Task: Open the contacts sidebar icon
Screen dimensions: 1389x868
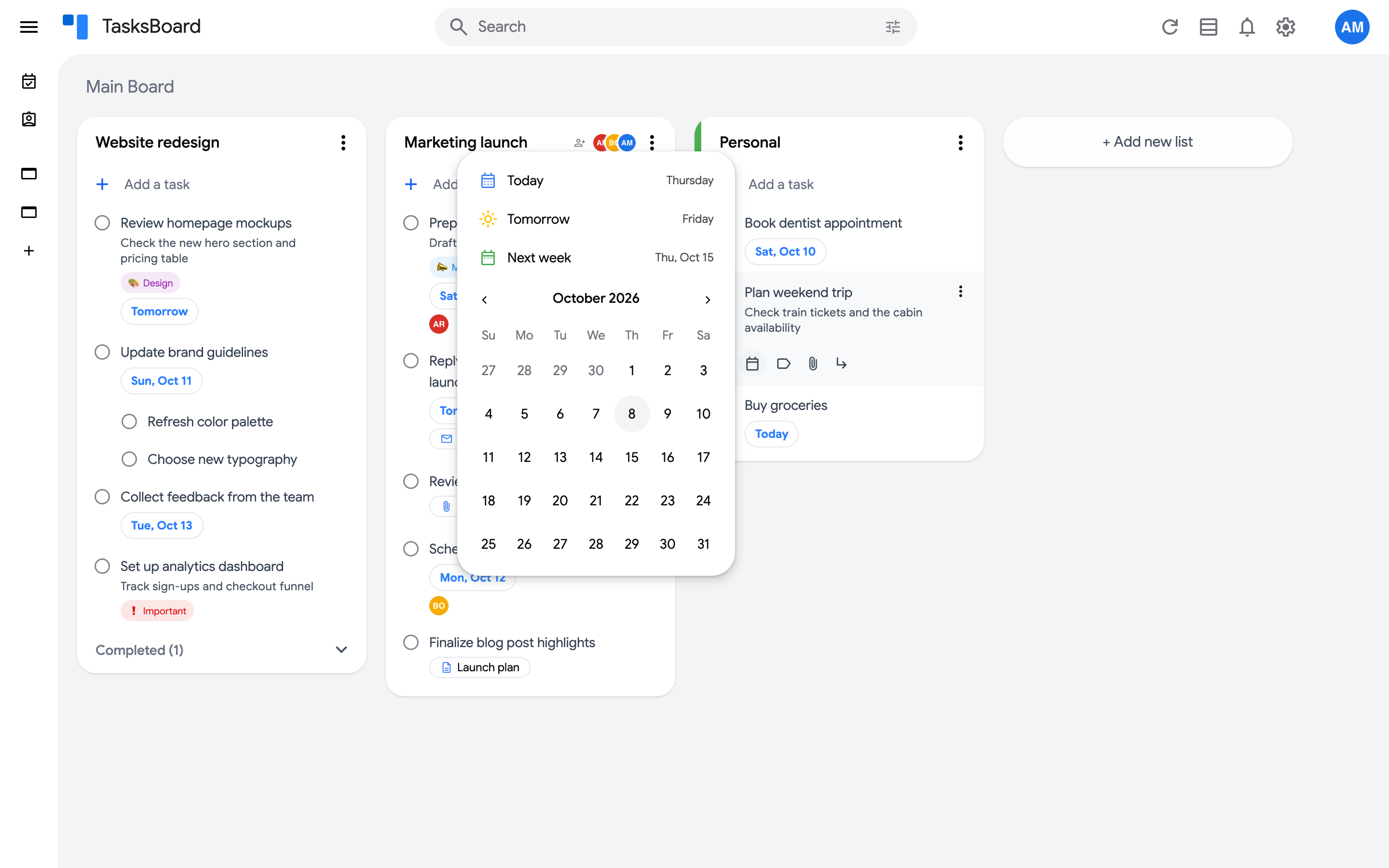Action: click(29, 120)
